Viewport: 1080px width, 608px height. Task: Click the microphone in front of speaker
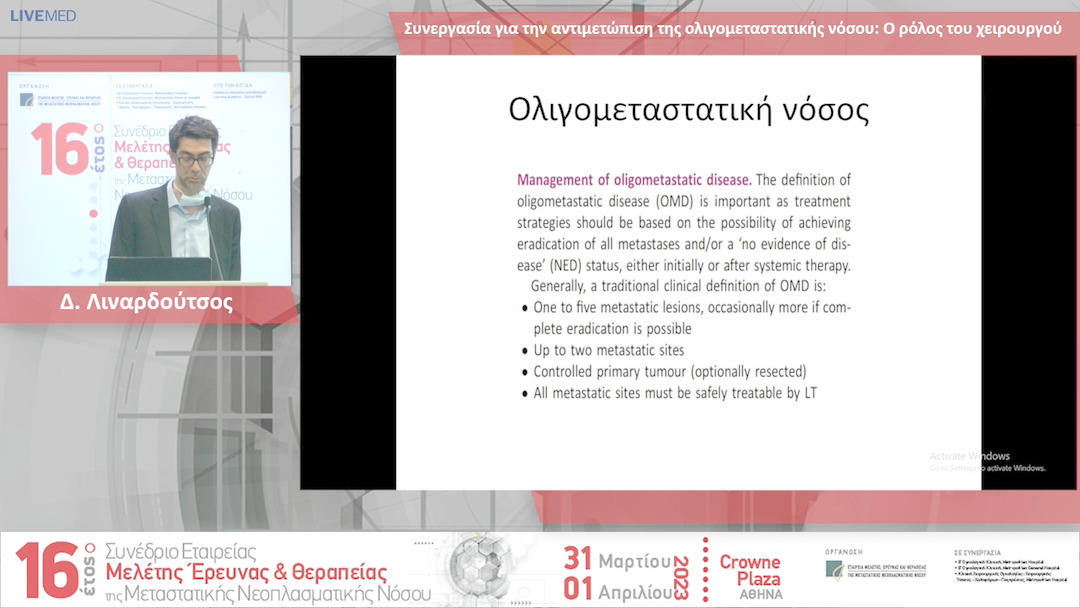(x=208, y=206)
